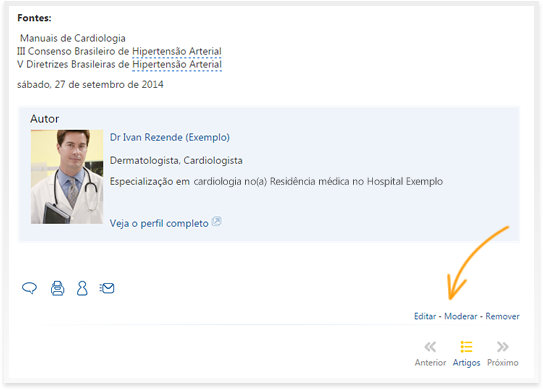The image size is (543, 390).
Task: Go to Próximo article label
Action: 502,363
